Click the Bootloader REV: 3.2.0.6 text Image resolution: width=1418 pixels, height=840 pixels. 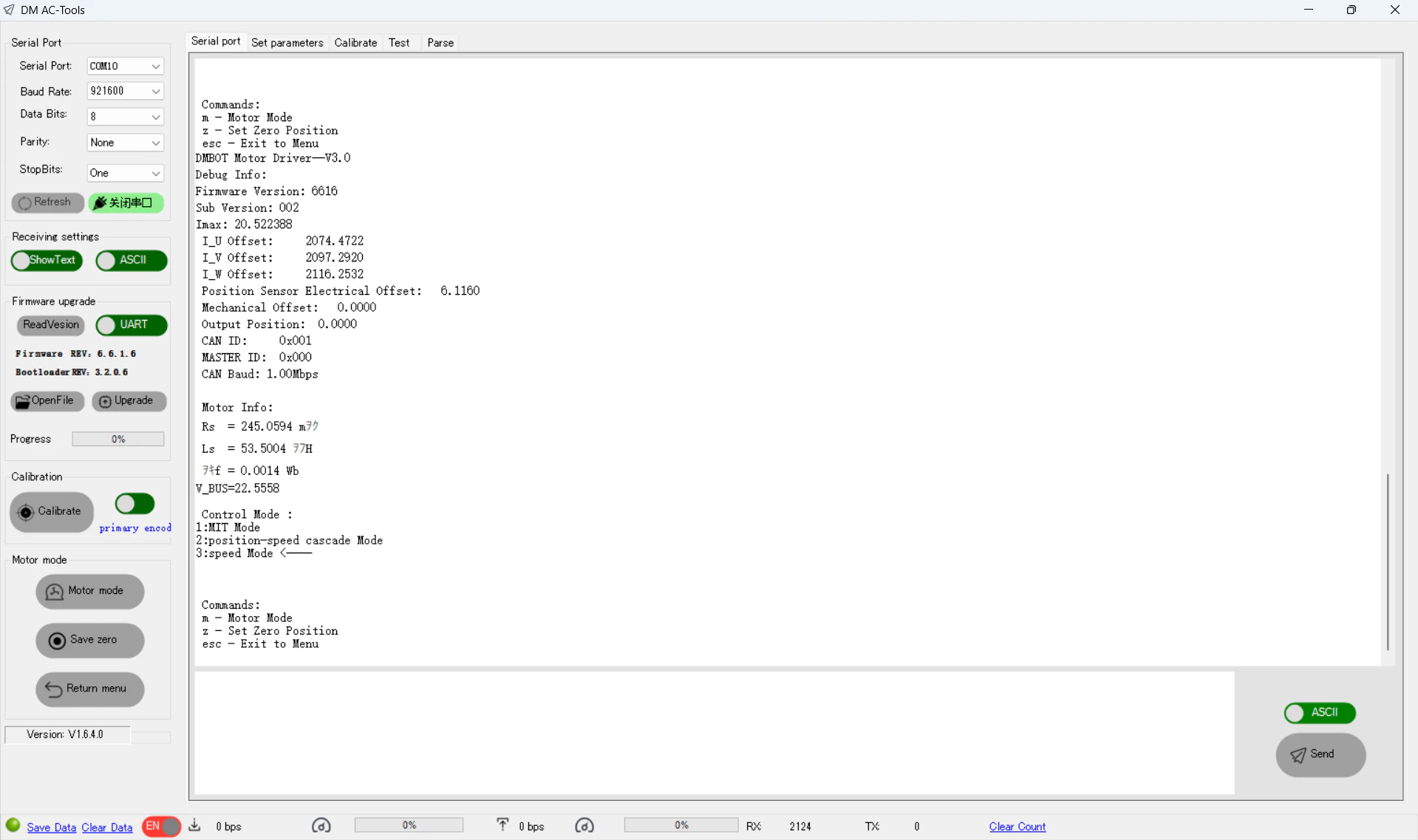(72, 372)
